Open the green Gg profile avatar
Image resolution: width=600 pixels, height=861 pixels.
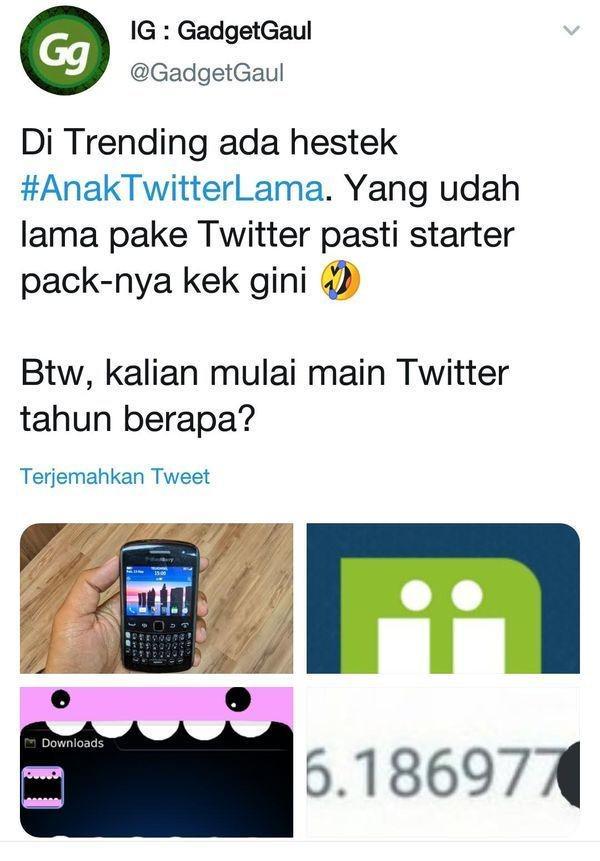(65, 51)
